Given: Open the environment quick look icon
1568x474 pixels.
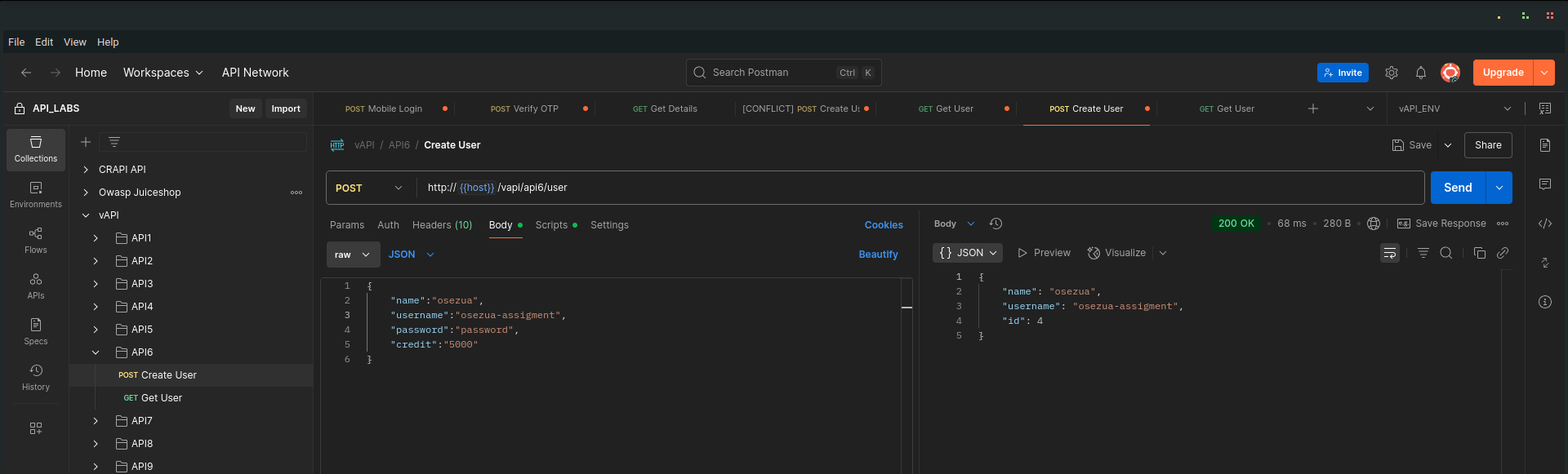Looking at the screenshot, I should point(1545,109).
